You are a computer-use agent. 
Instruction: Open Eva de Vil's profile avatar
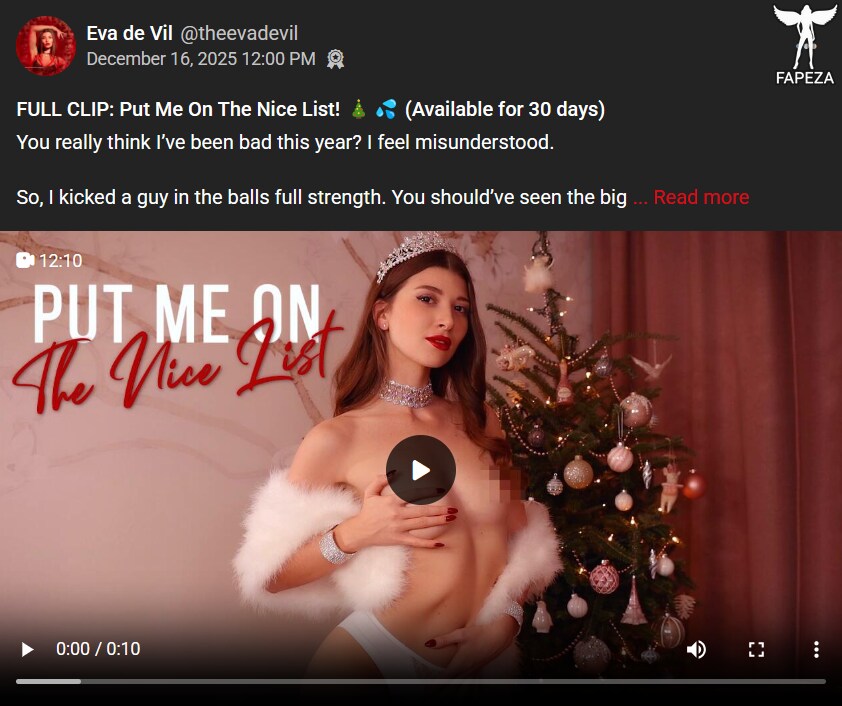[x=46, y=46]
